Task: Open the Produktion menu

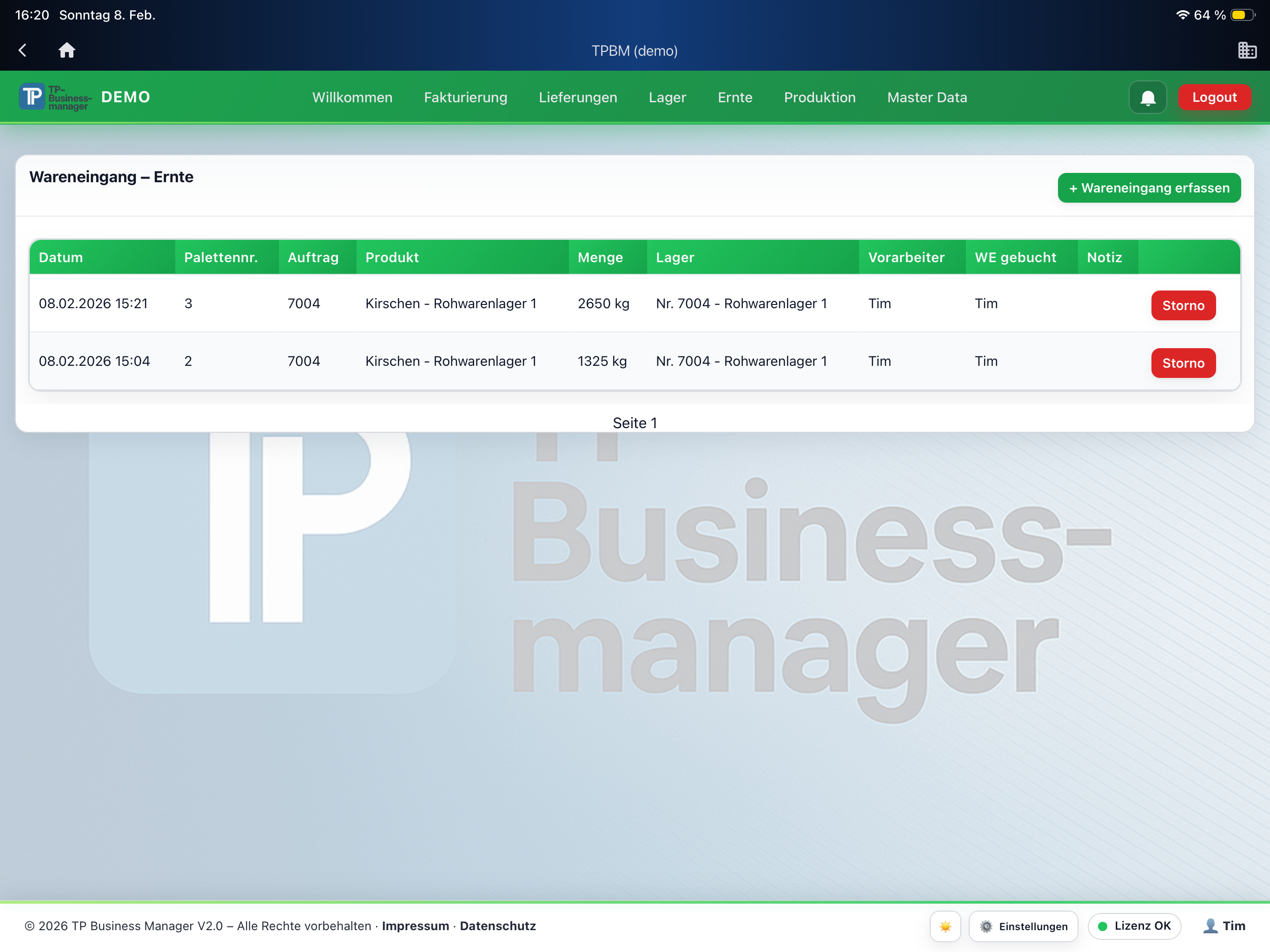Action: point(820,98)
